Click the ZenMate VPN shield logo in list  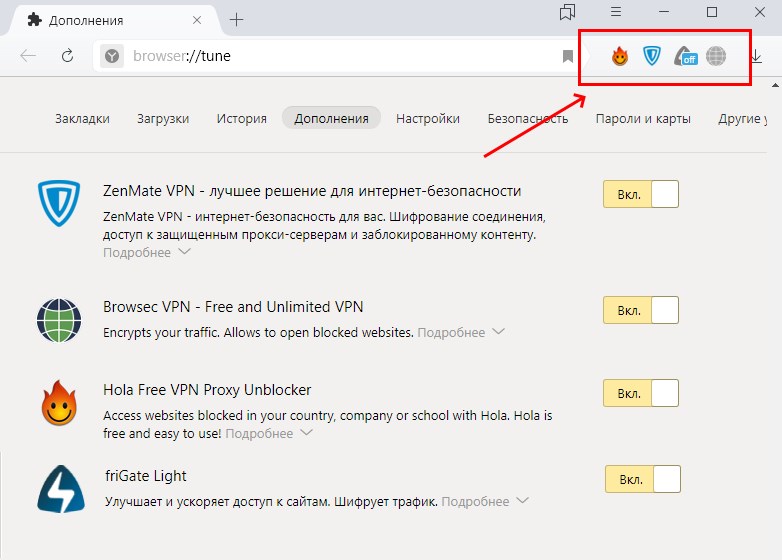tap(59, 203)
